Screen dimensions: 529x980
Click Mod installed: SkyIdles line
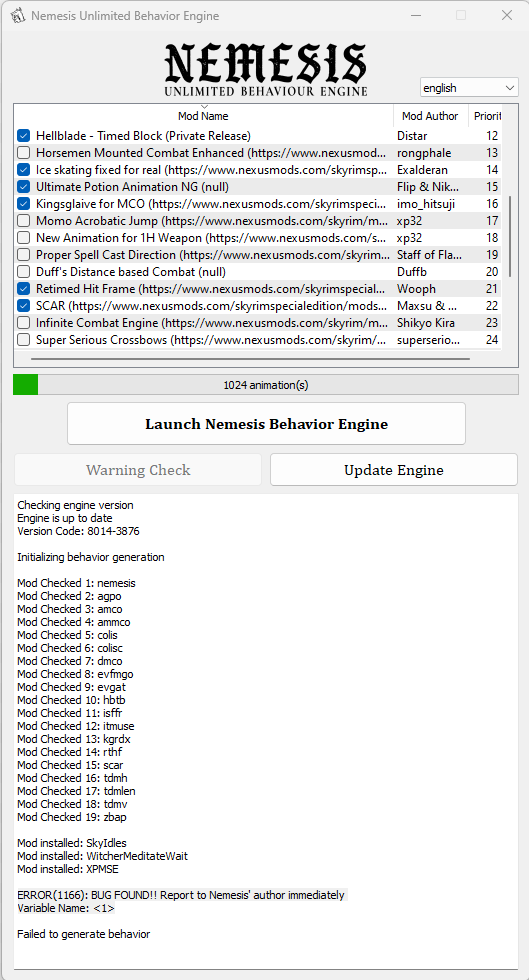(72, 843)
